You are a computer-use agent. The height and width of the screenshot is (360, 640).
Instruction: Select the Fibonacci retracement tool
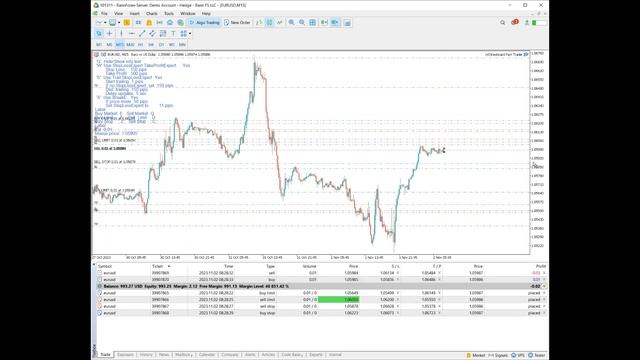coord(163,33)
